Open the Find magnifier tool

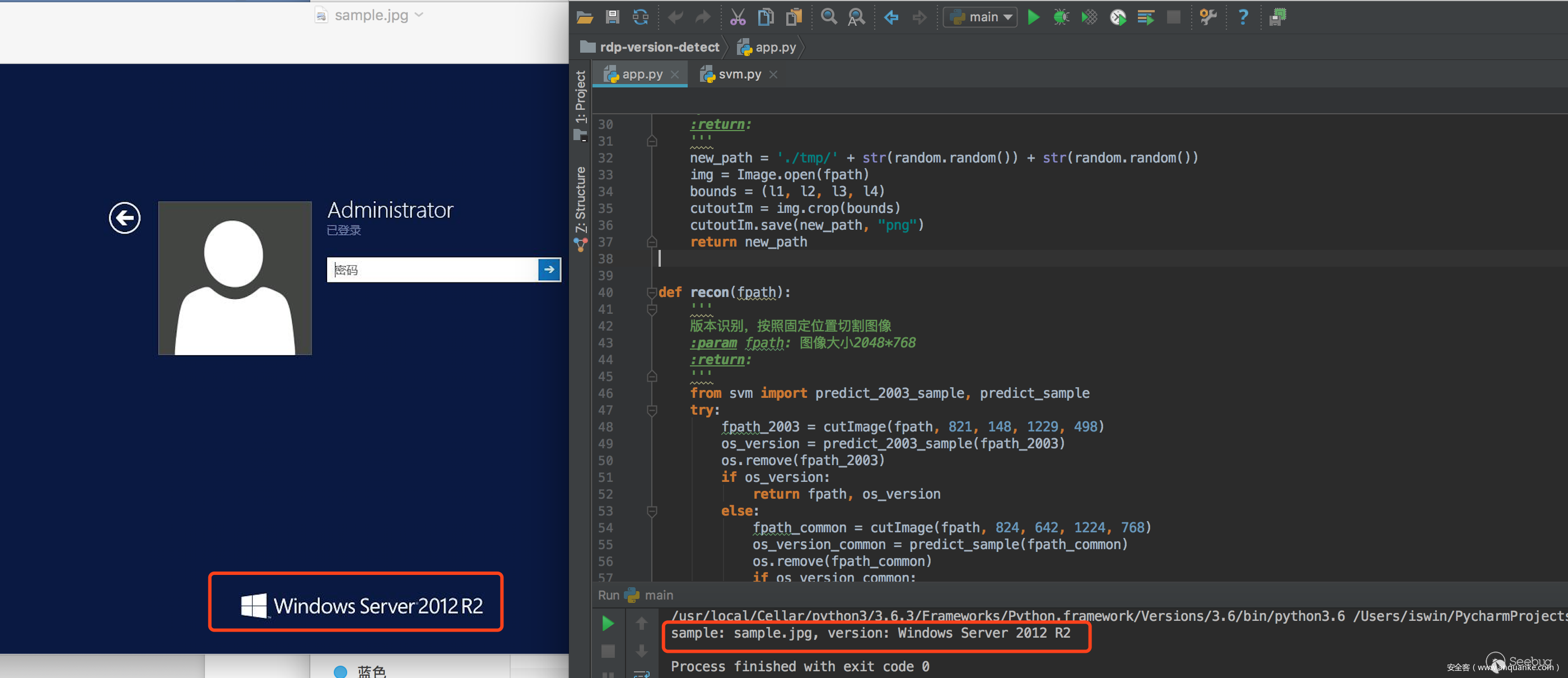pyautogui.click(x=828, y=17)
